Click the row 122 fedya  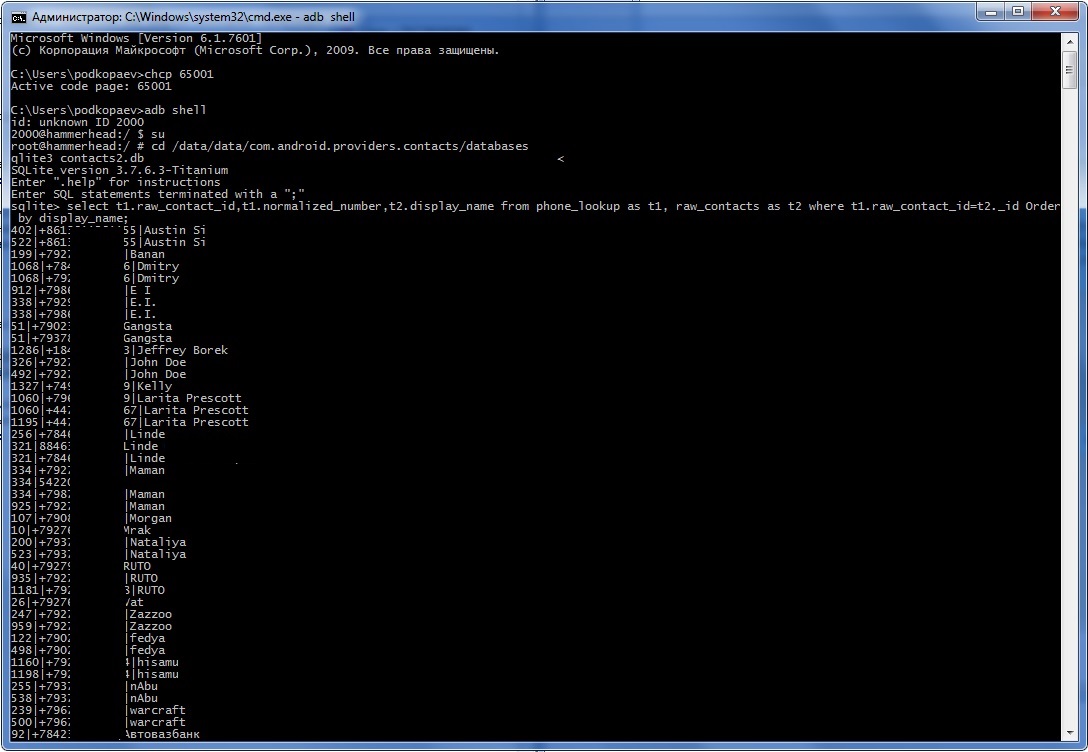pos(87,638)
